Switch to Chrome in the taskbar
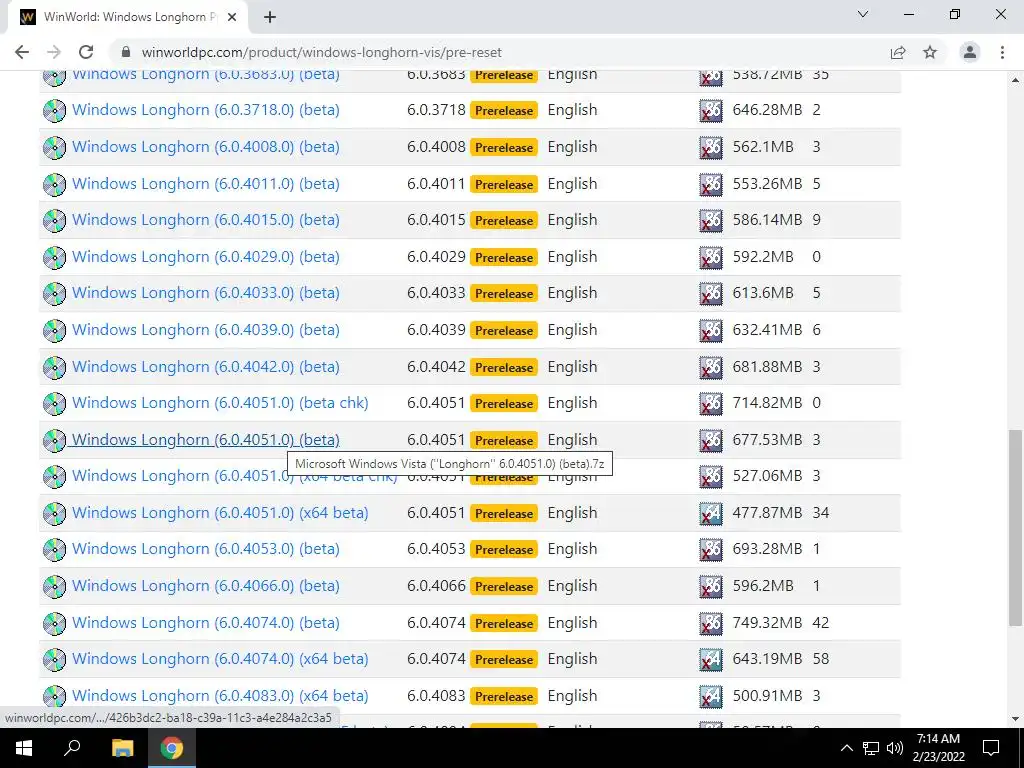This screenshot has height=768, width=1024. pos(172,748)
